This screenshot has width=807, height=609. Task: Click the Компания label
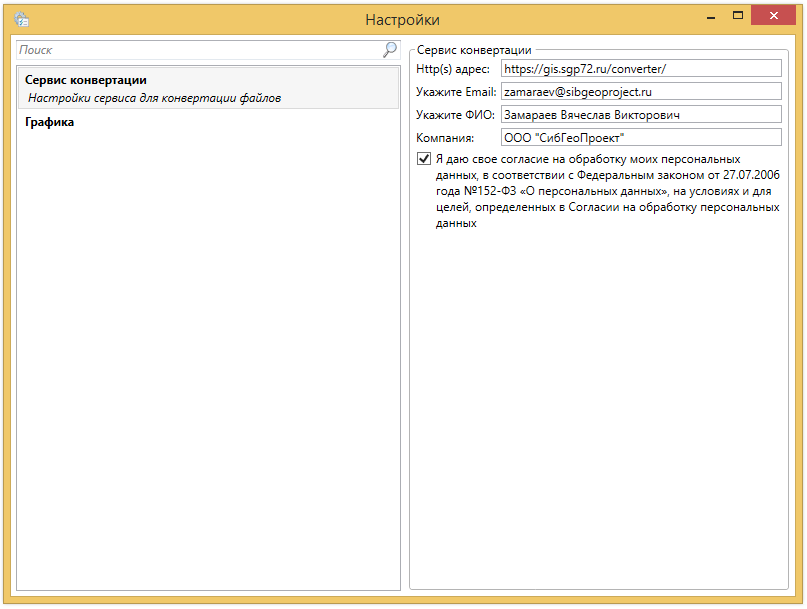pyautogui.click(x=445, y=138)
